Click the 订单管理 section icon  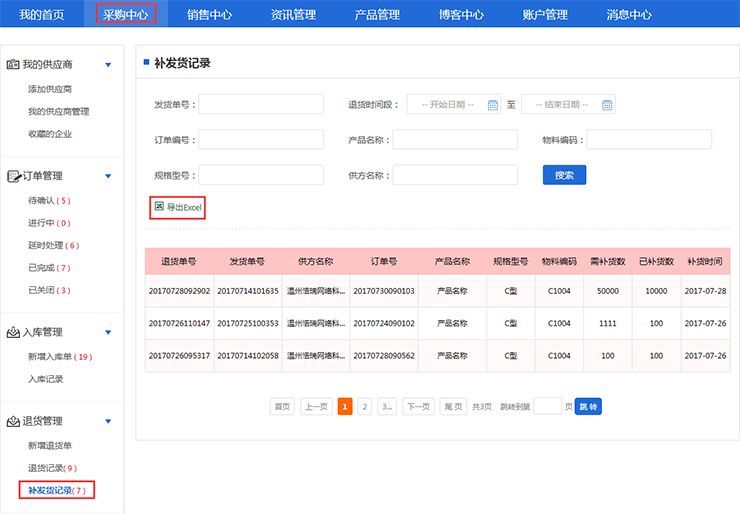click(x=14, y=176)
